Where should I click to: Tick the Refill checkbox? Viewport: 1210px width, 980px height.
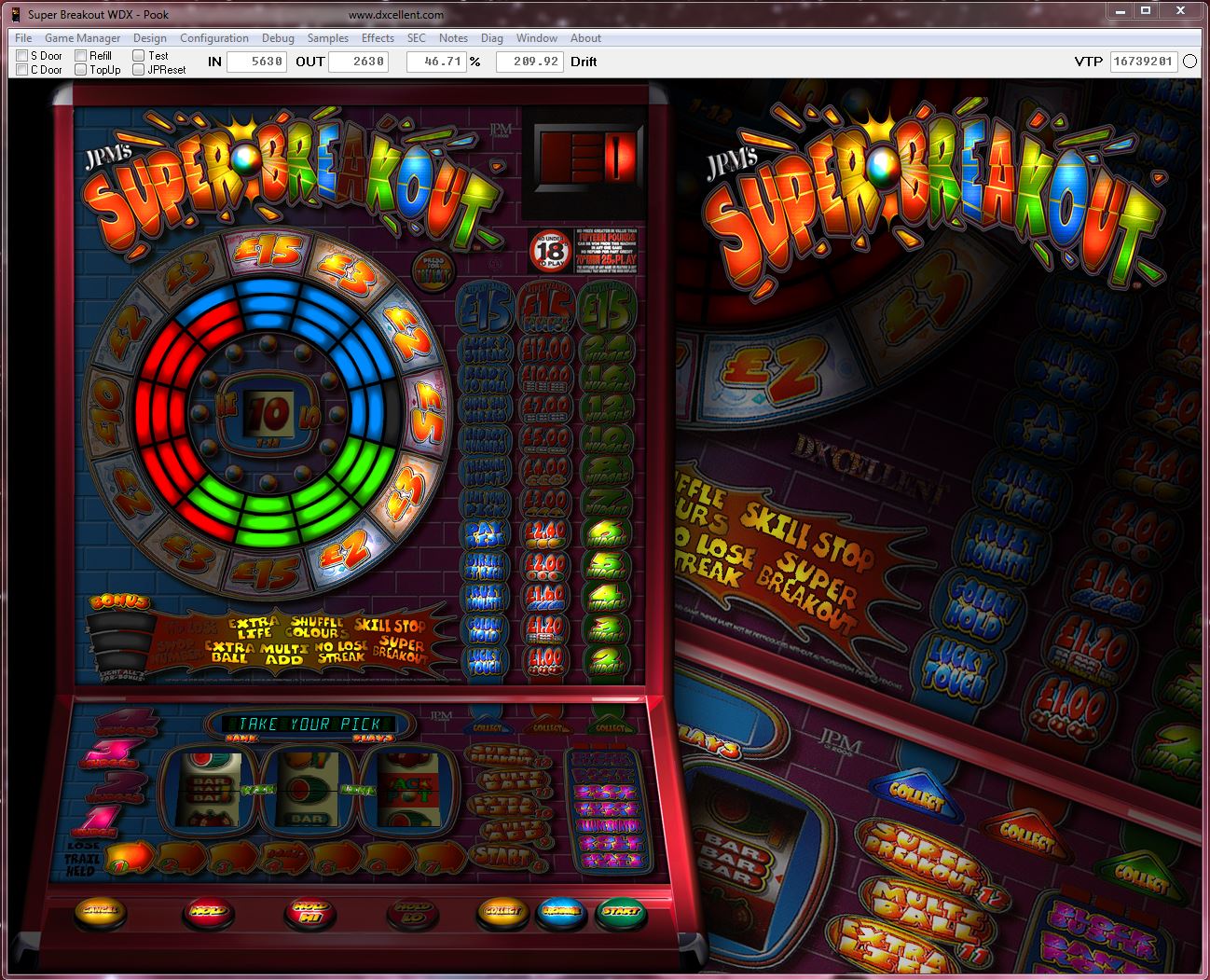coord(81,56)
